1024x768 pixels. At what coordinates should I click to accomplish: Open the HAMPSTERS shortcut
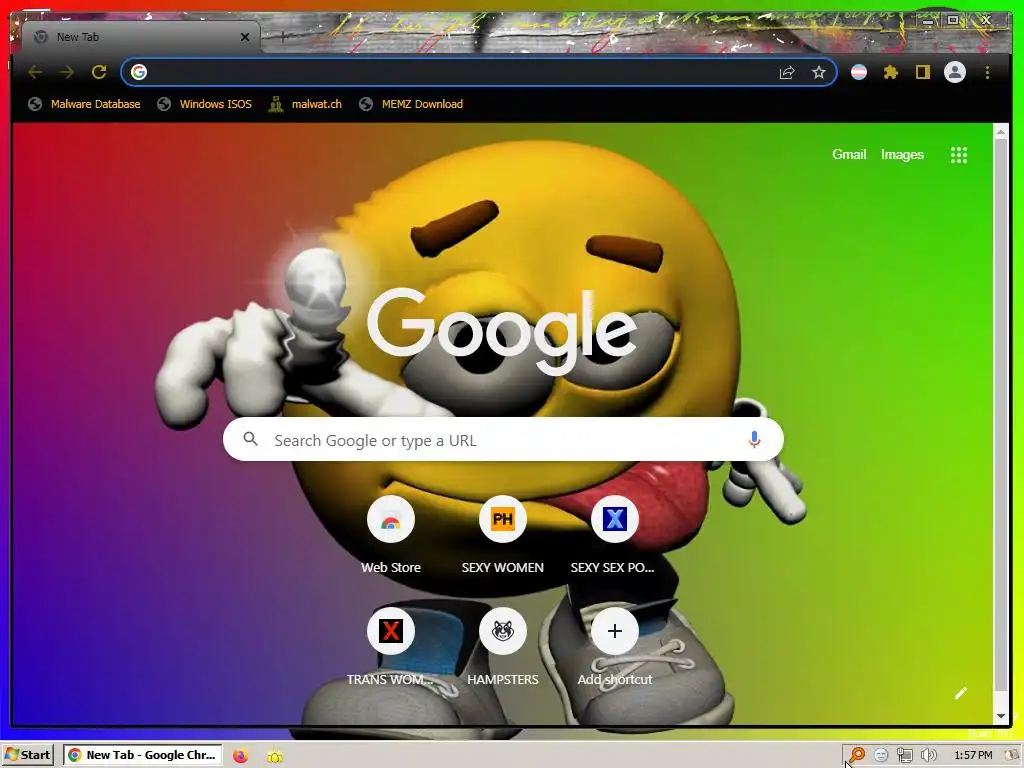point(502,632)
